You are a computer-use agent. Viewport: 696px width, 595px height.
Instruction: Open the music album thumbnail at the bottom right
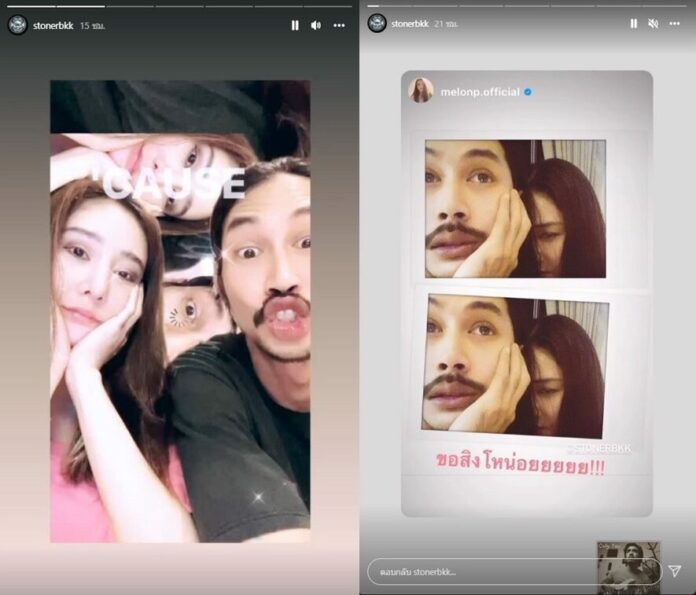[x=628, y=565]
